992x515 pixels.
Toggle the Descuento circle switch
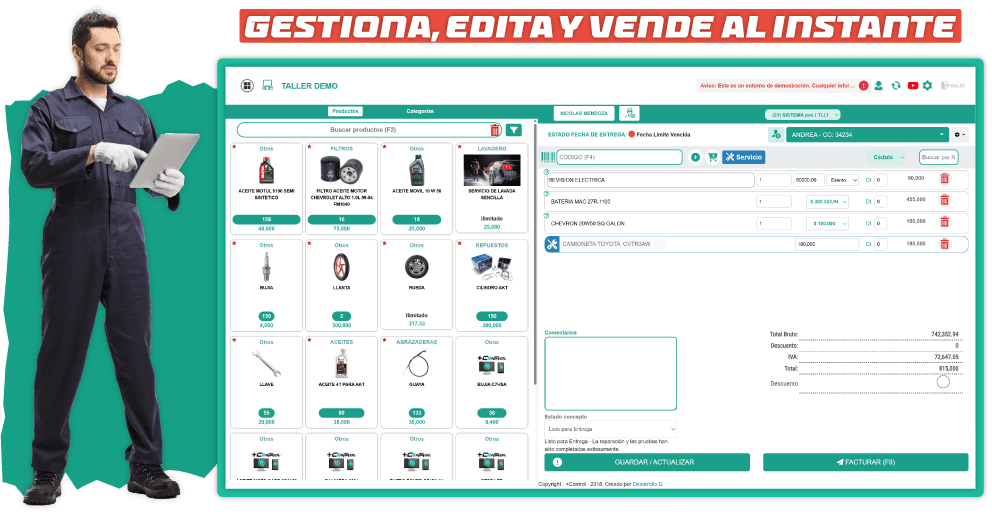click(x=942, y=382)
